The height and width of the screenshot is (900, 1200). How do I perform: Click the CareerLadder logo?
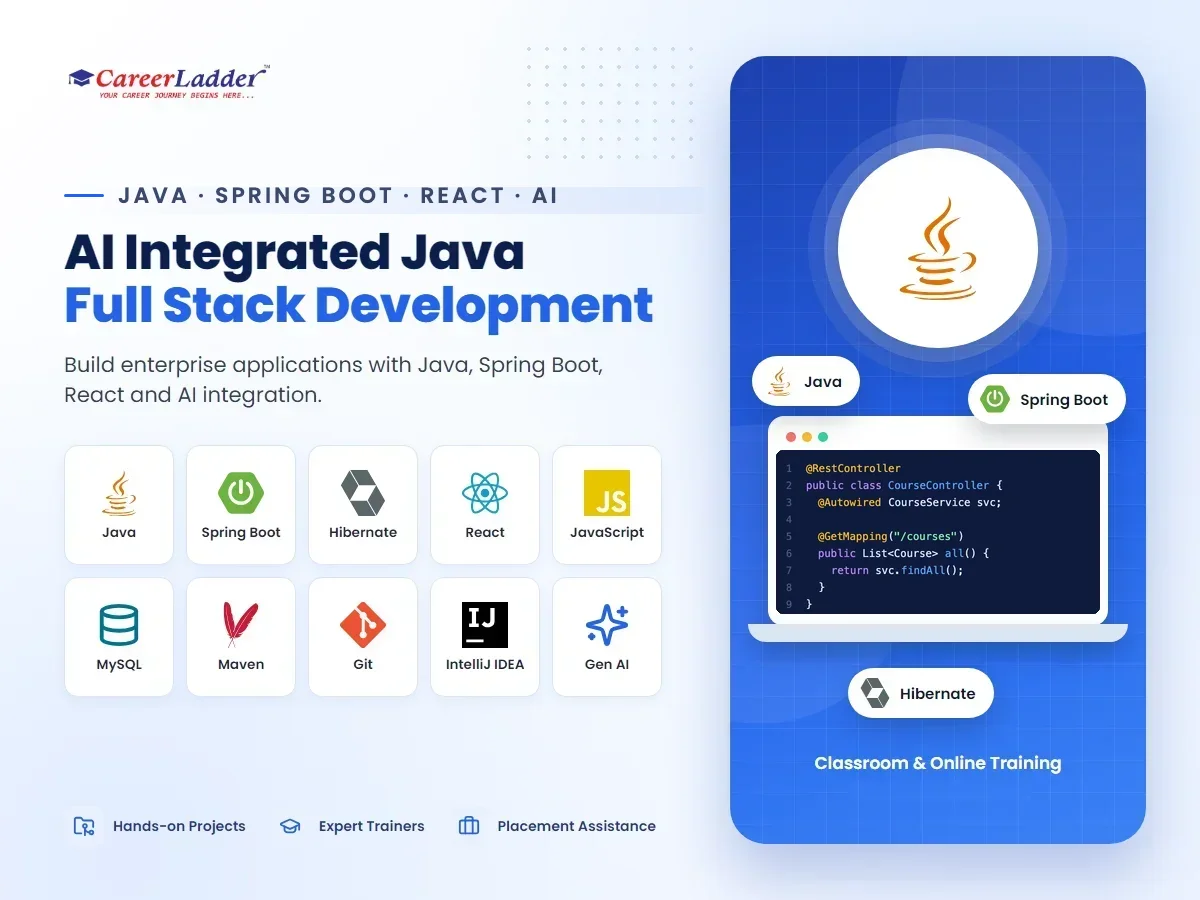point(169,82)
